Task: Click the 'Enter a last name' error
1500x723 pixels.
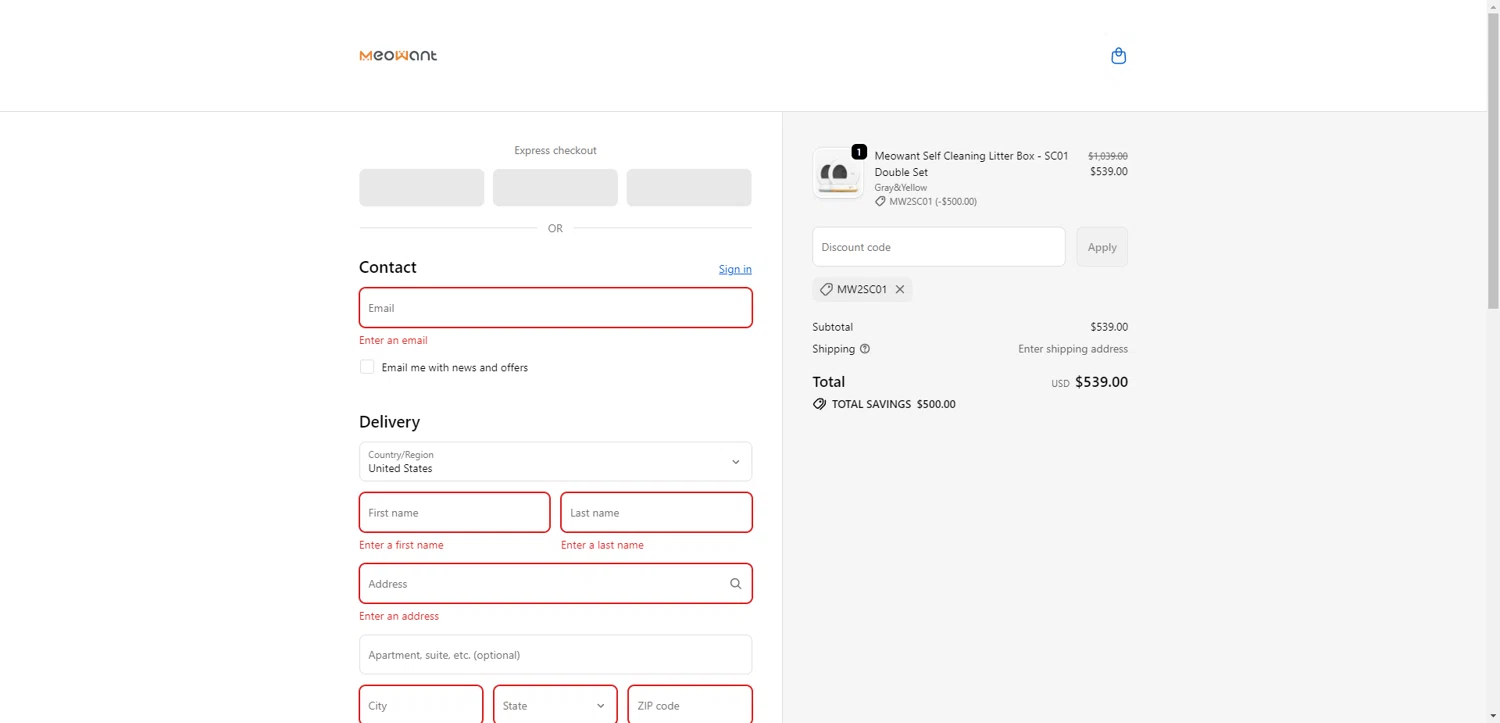Action: point(602,546)
